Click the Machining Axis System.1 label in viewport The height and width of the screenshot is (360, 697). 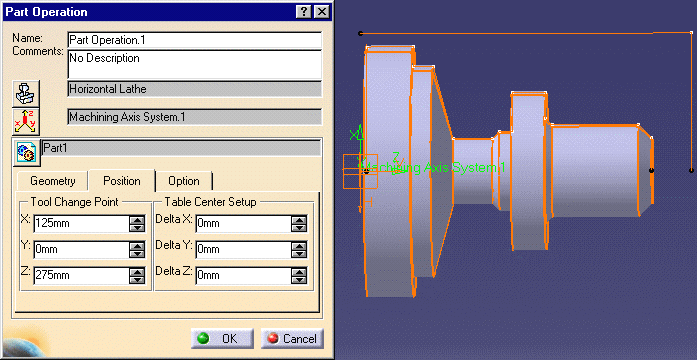[431, 168]
